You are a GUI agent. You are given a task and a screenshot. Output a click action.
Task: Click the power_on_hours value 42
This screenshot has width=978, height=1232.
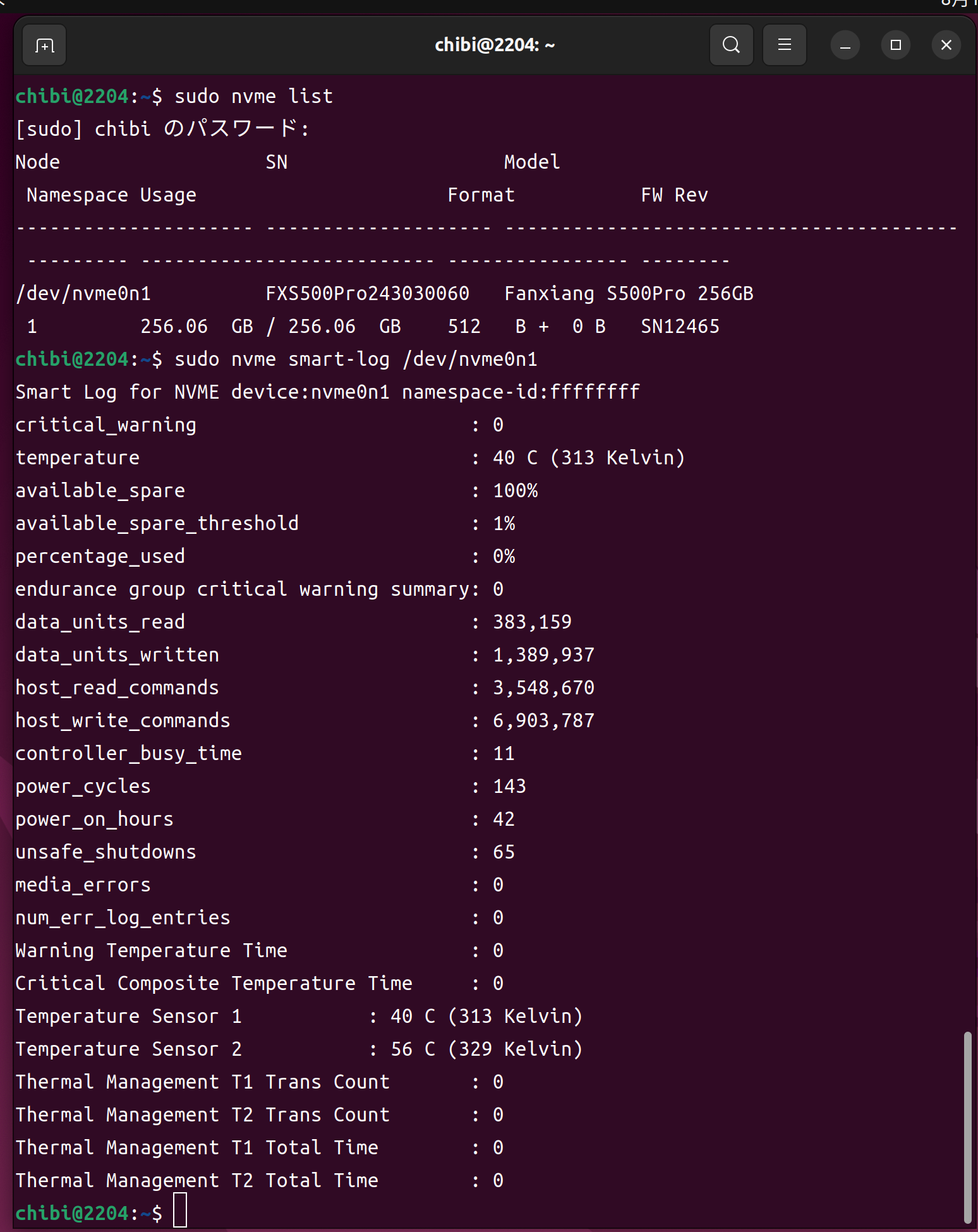504,819
